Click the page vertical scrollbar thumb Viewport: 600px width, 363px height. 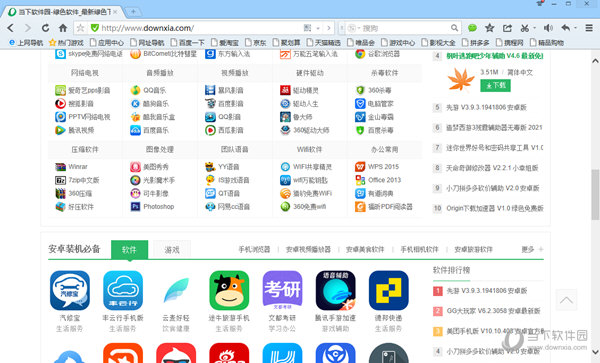click(595, 194)
